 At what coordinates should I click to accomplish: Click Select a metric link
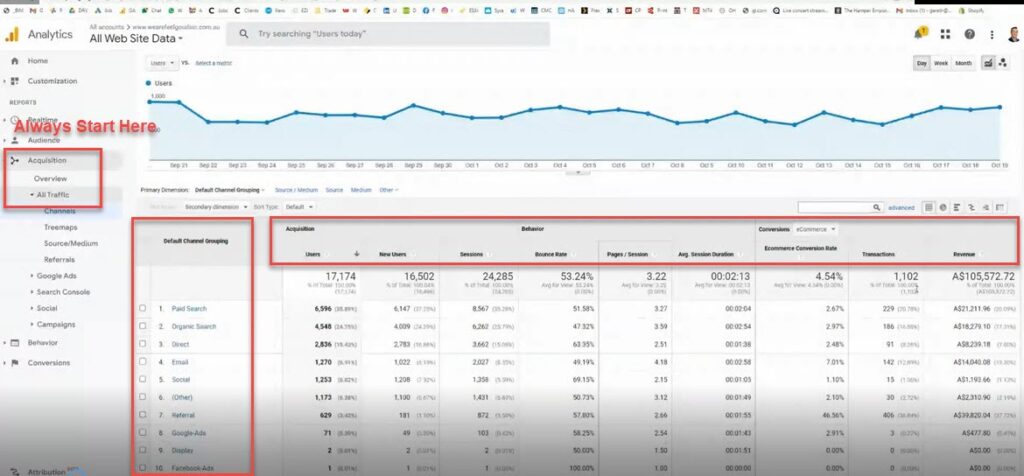click(214, 63)
